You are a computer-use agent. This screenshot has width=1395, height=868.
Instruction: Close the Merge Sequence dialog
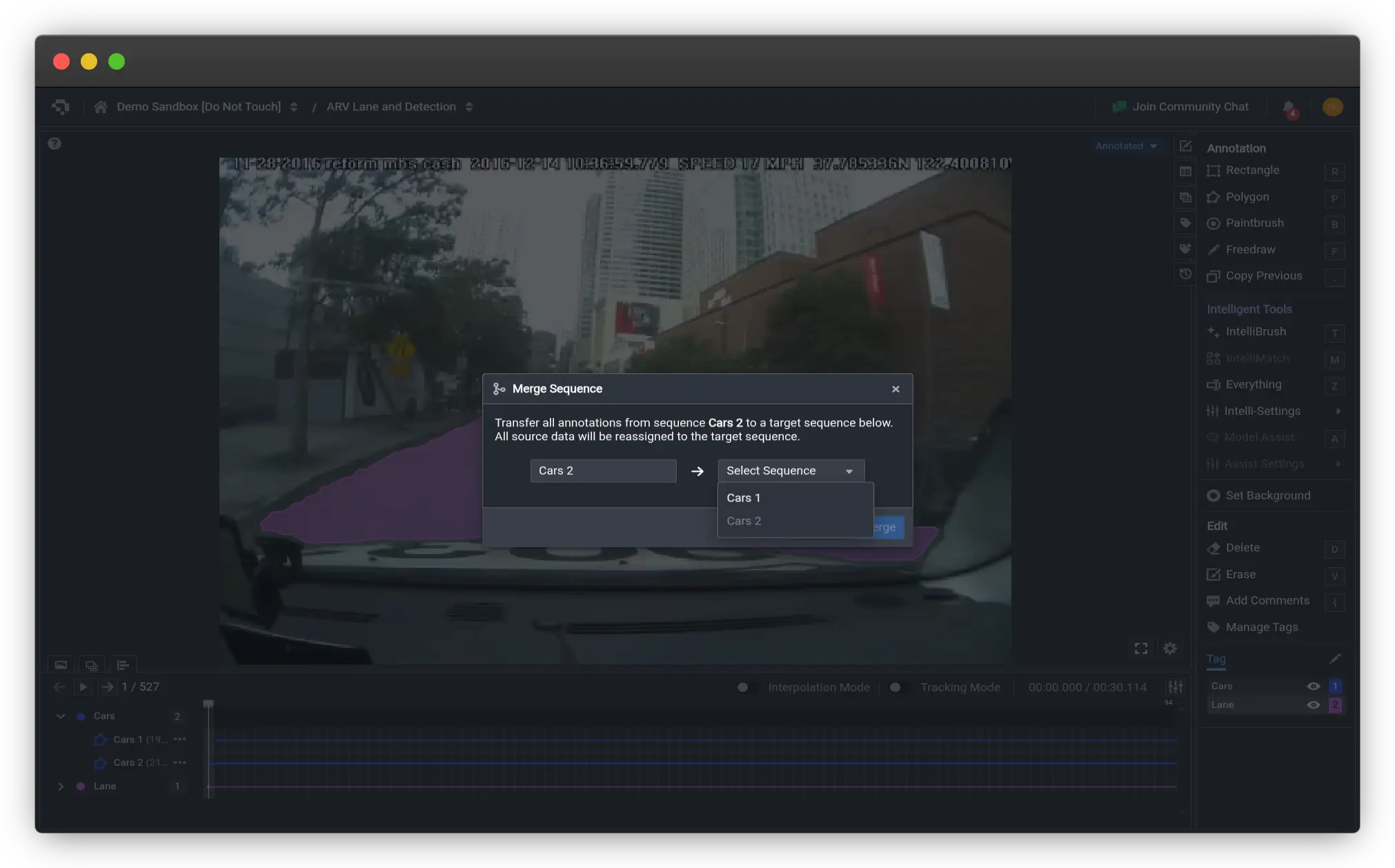(896, 389)
